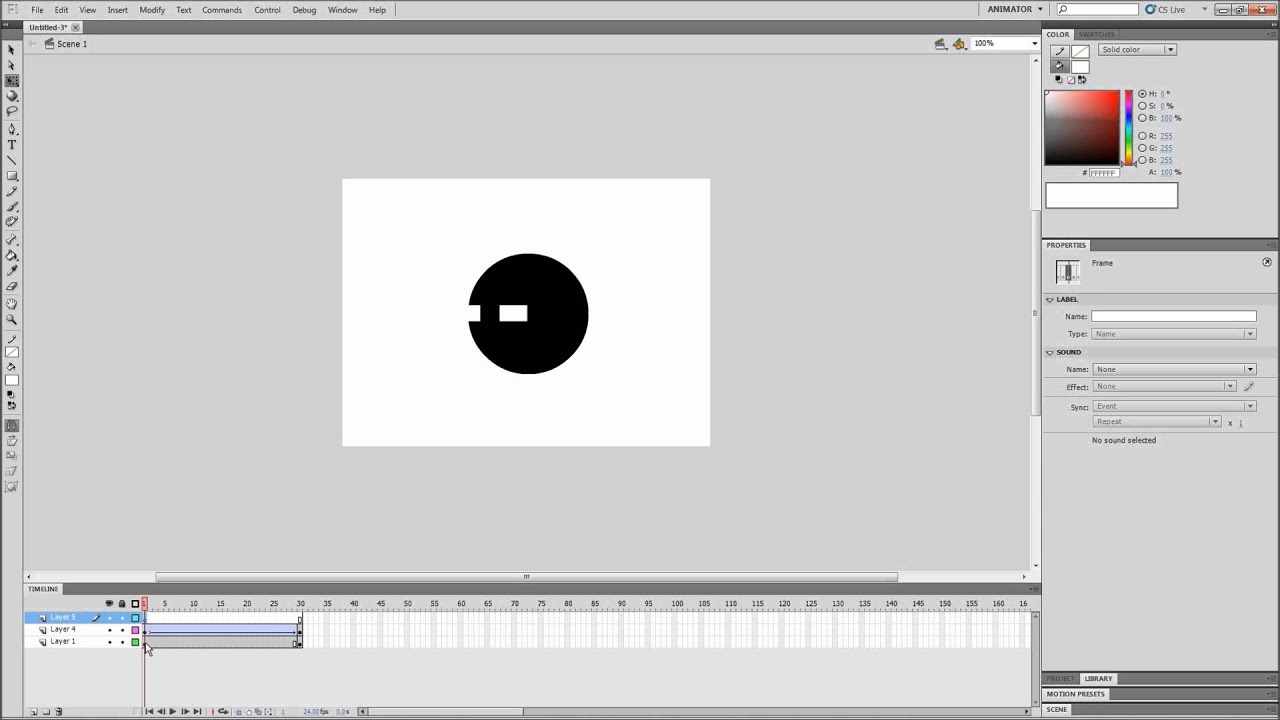
Task: Switch to the Library tab
Action: tap(1098, 678)
